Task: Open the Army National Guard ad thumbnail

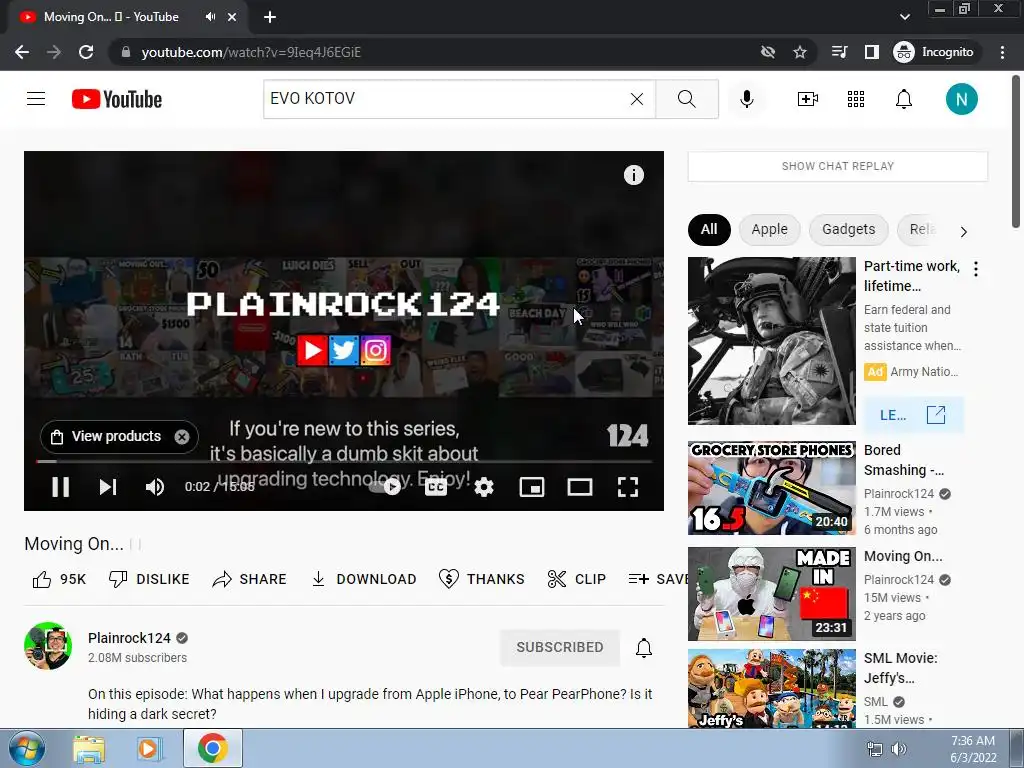Action: [x=771, y=340]
